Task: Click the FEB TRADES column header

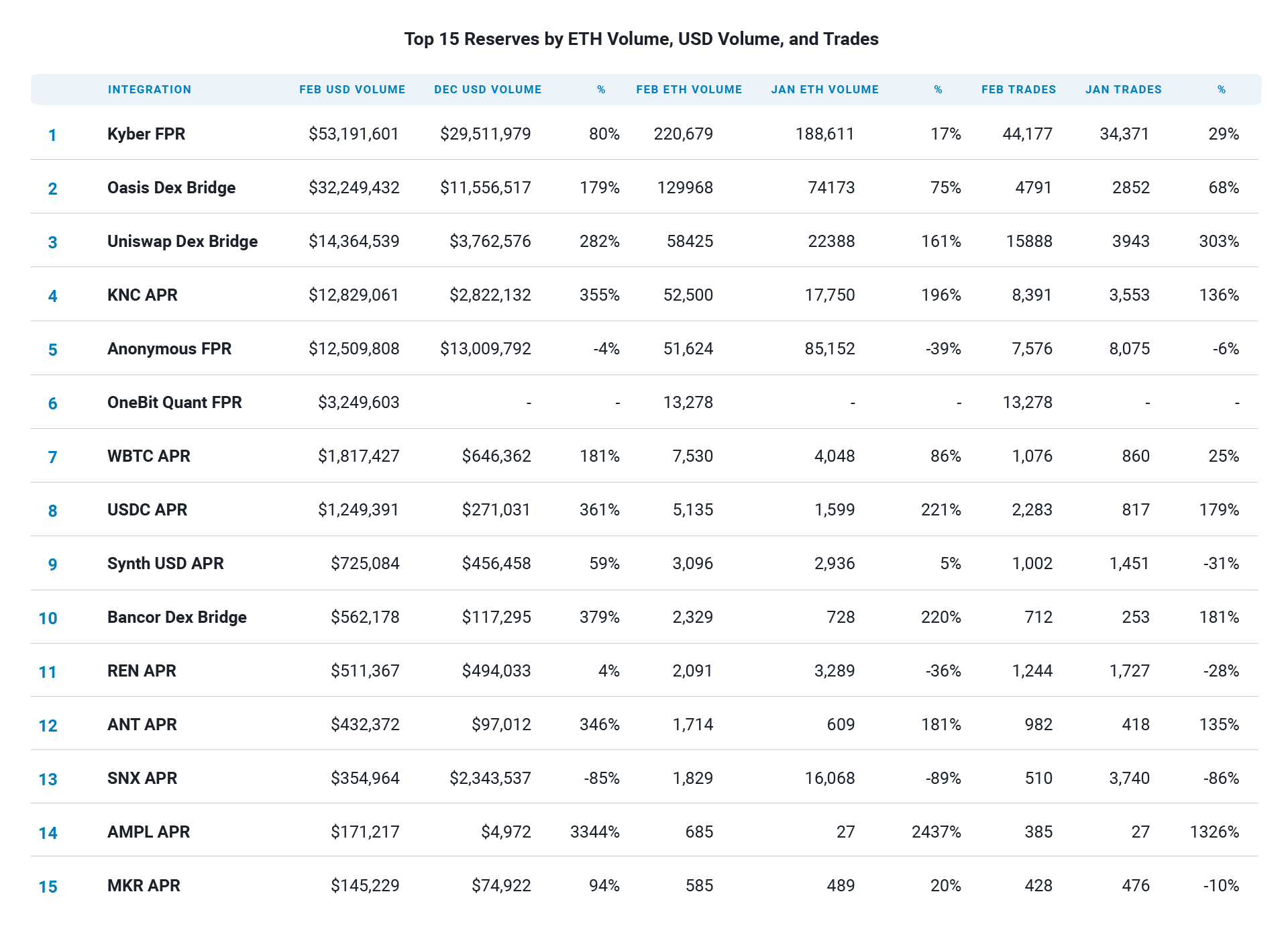Action: click(1018, 89)
